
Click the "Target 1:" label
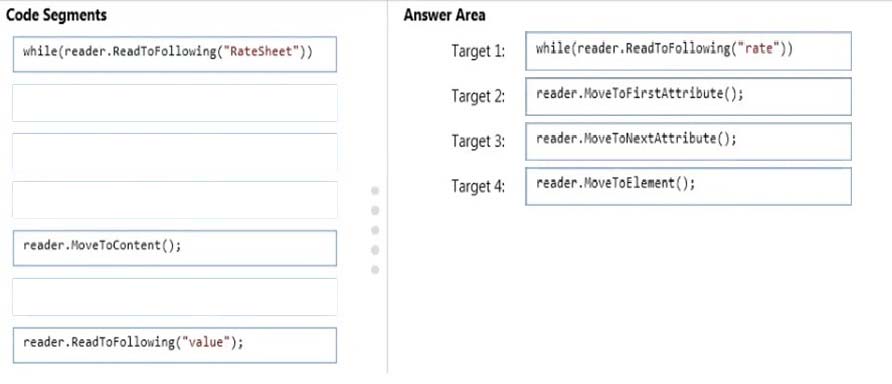pos(478,51)
